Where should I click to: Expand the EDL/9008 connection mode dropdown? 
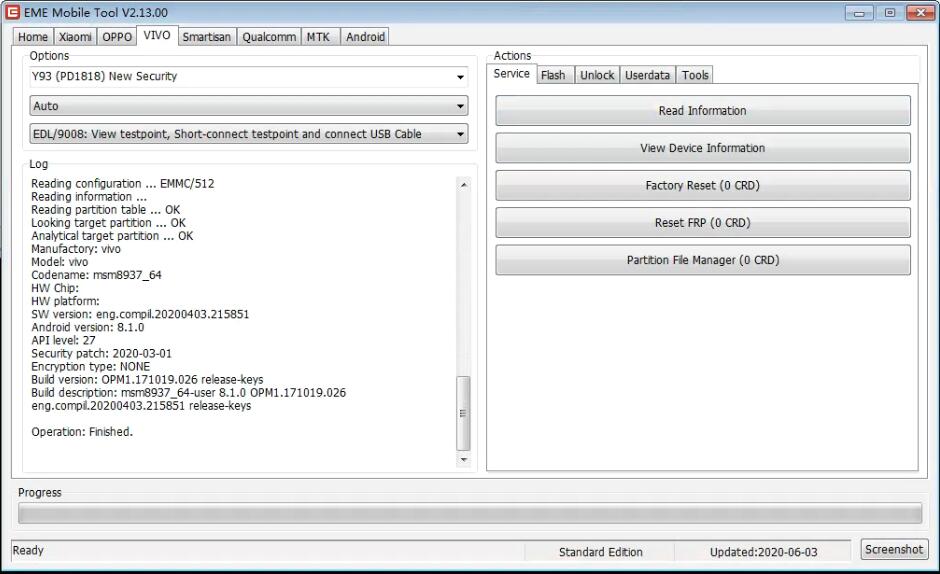point(249,134)
